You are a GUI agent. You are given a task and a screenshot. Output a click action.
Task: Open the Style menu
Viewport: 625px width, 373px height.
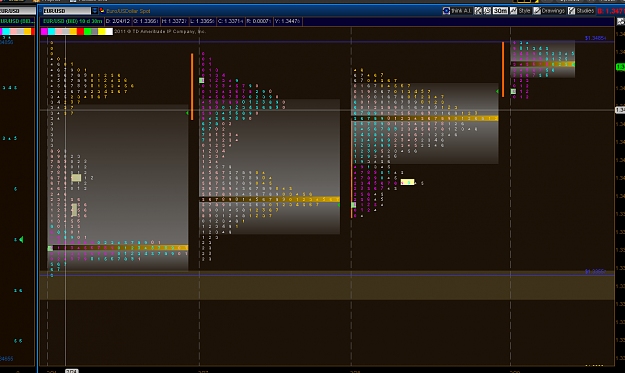coord(521,11)
